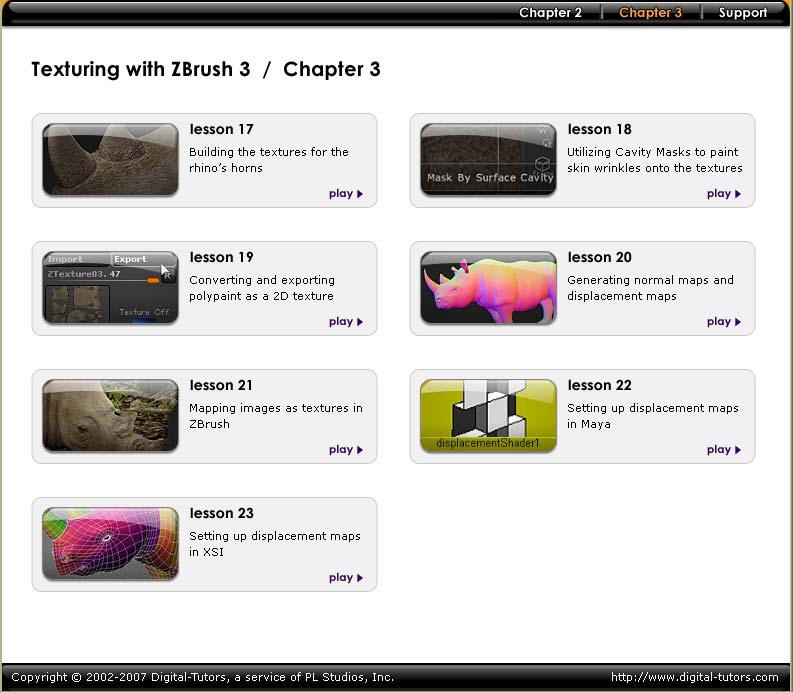
Task: Open the Support tab
Action: pyautogui.click(x=743, y=13)
